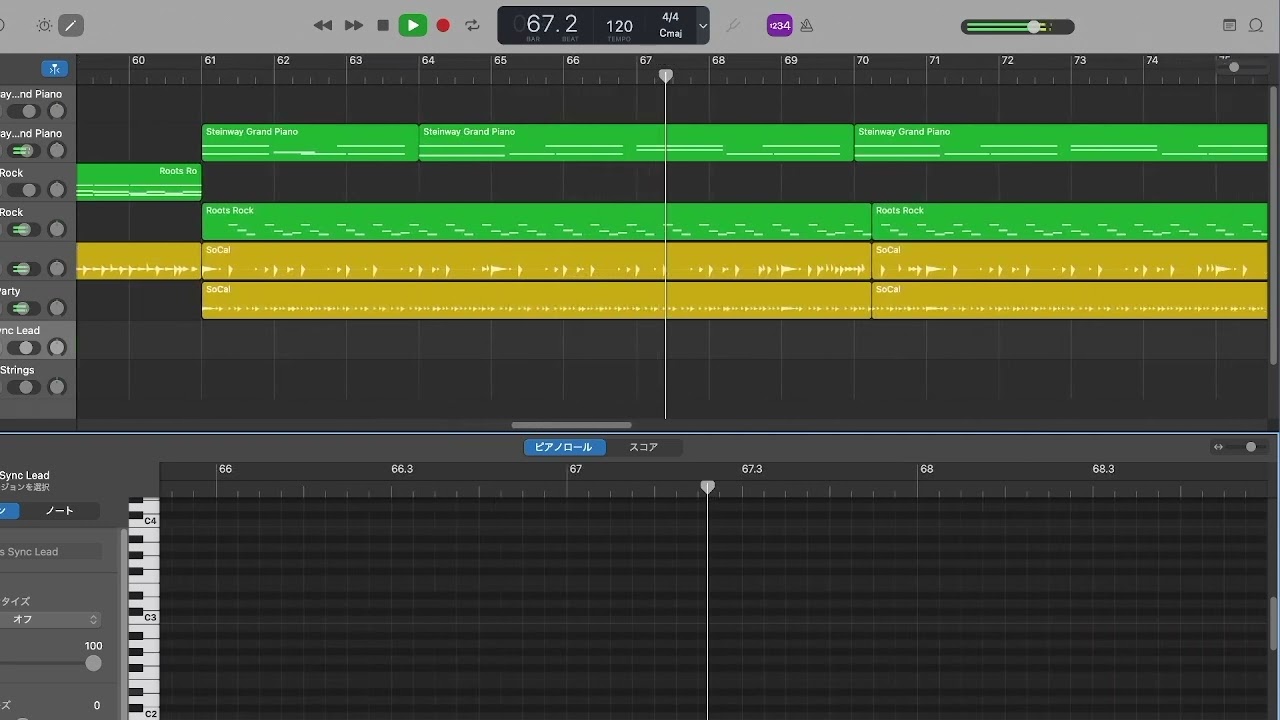Click the piano roll horizontal zoom arrows icon
1280x720 pixels.
click(x=1218, y=447)
